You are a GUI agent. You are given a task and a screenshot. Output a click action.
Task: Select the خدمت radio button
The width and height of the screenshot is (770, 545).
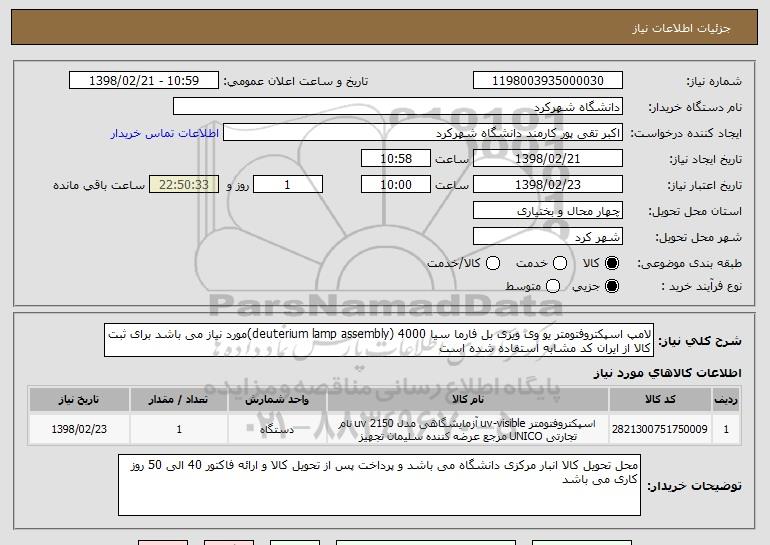[560, 263]
